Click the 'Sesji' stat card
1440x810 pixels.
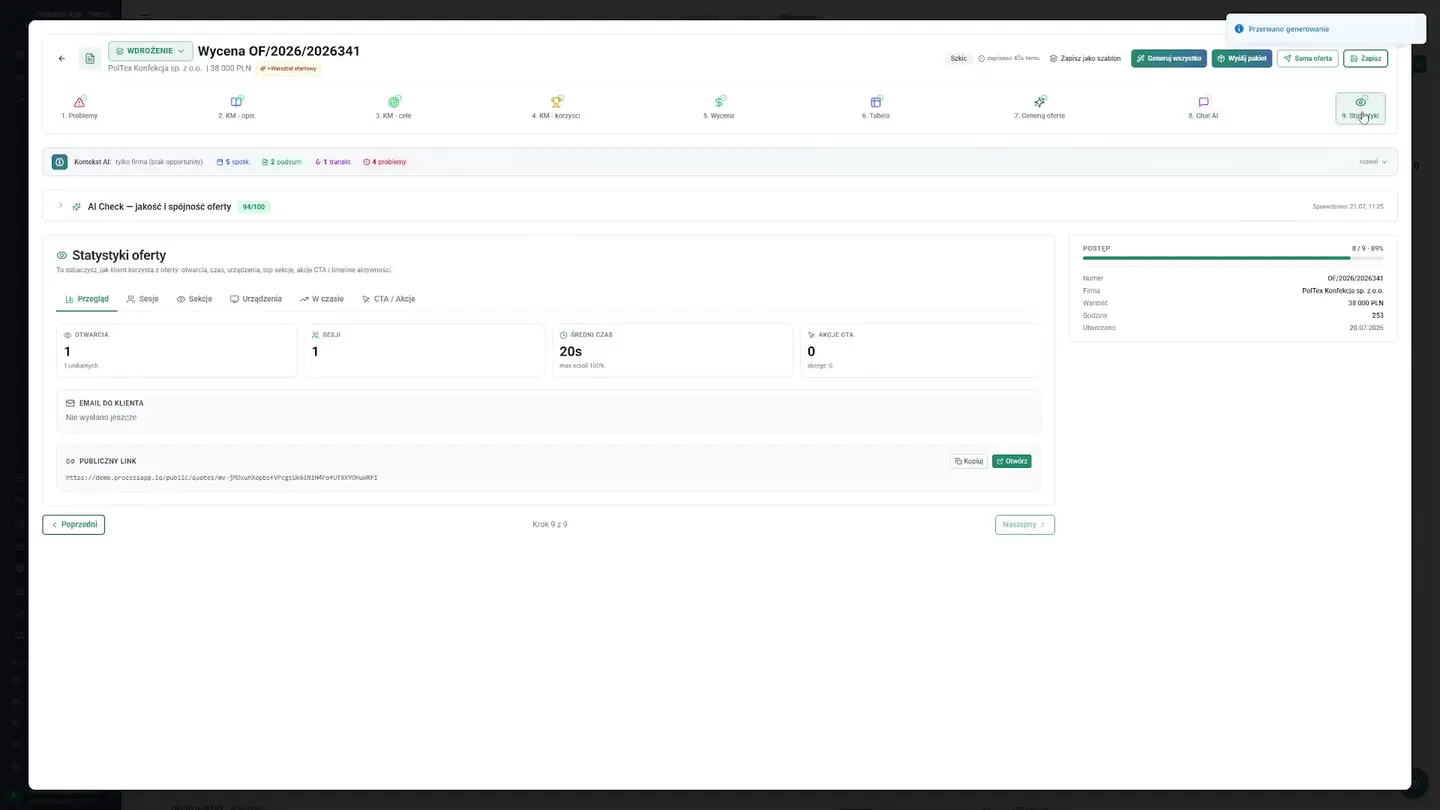(425, 350)
